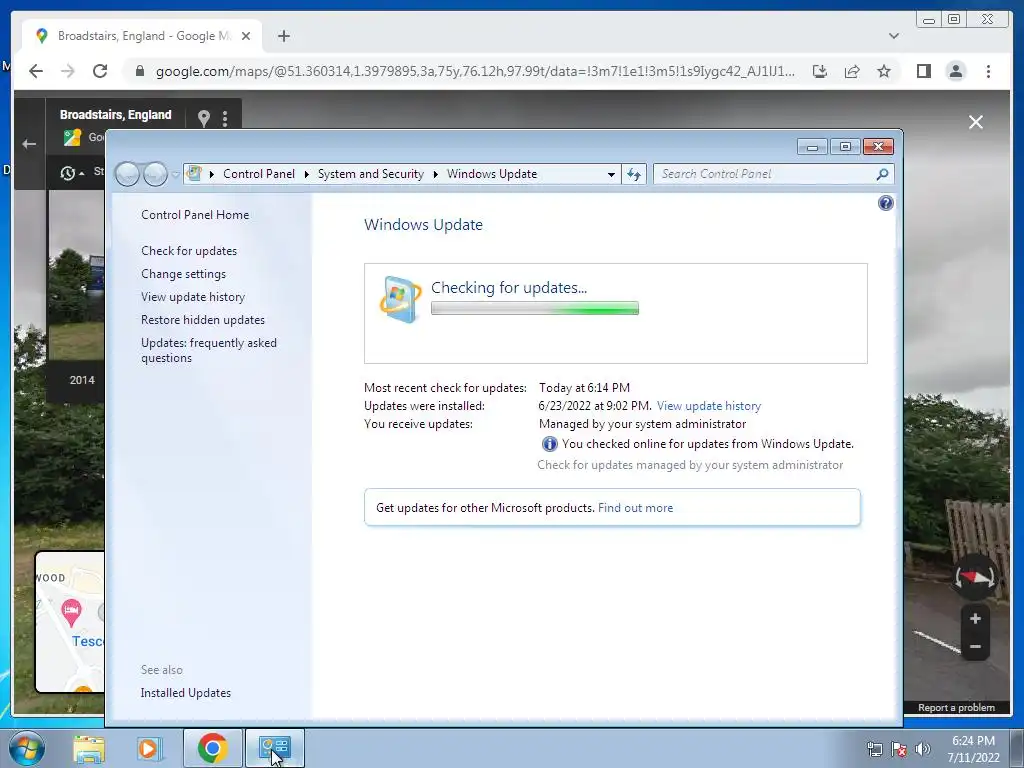Click Chrome's back navigation arrow
The width and height of the screenshot is (1024, 768).
click(36, 71)
